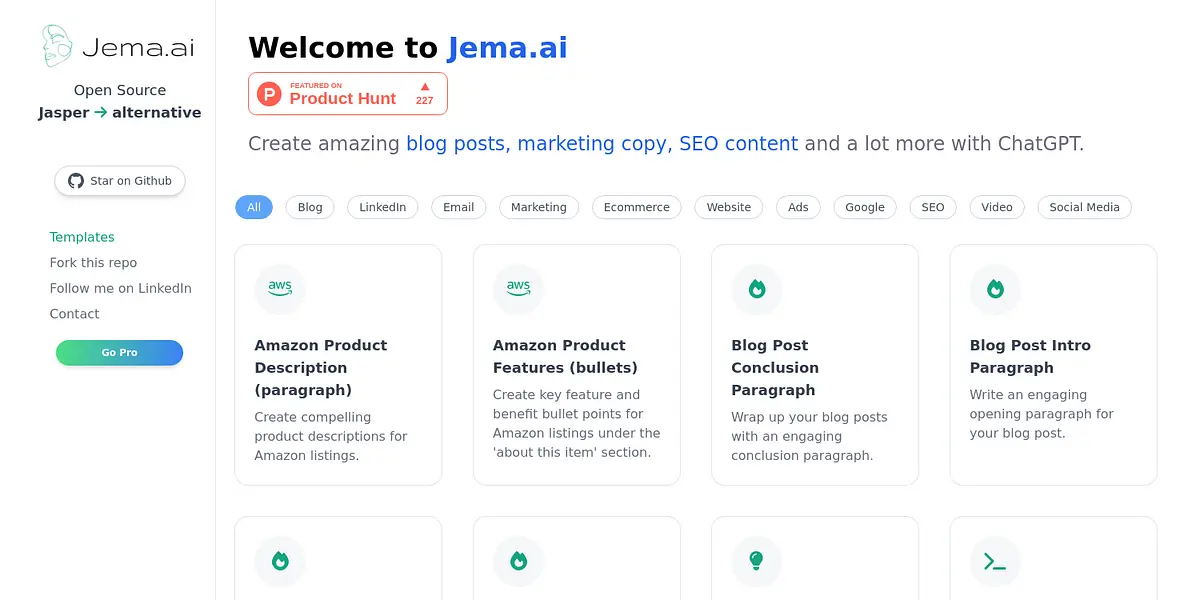Click the Jema.ai face logo
The width and height of the screenshot is (1200, 600).
(57, 46)
